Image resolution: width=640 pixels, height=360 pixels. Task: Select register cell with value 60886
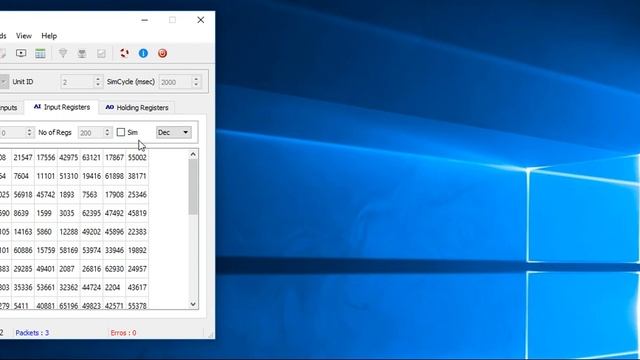point(23,250)
